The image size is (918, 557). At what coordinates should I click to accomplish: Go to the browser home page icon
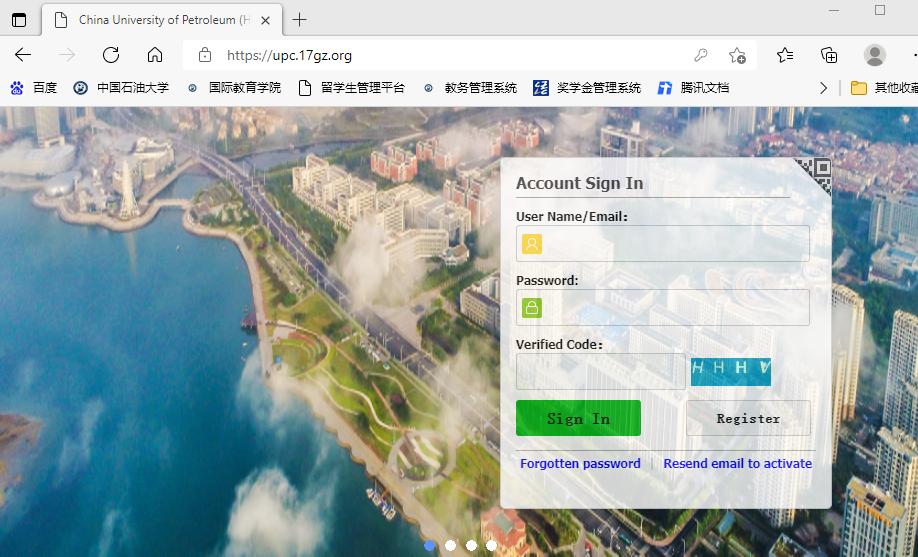pyautogui.click(x=155, y=55)
